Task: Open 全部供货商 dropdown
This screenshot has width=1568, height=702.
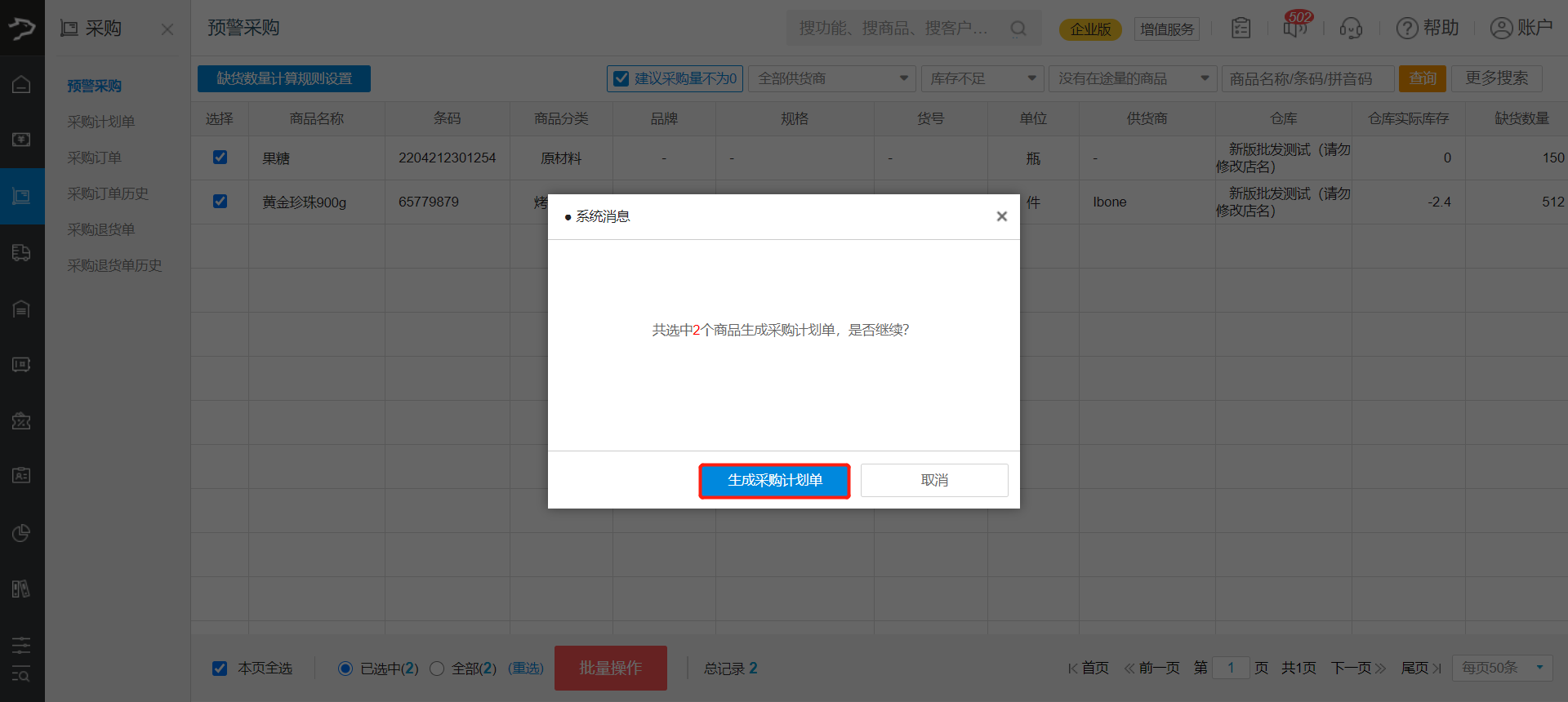Action: 832,78
